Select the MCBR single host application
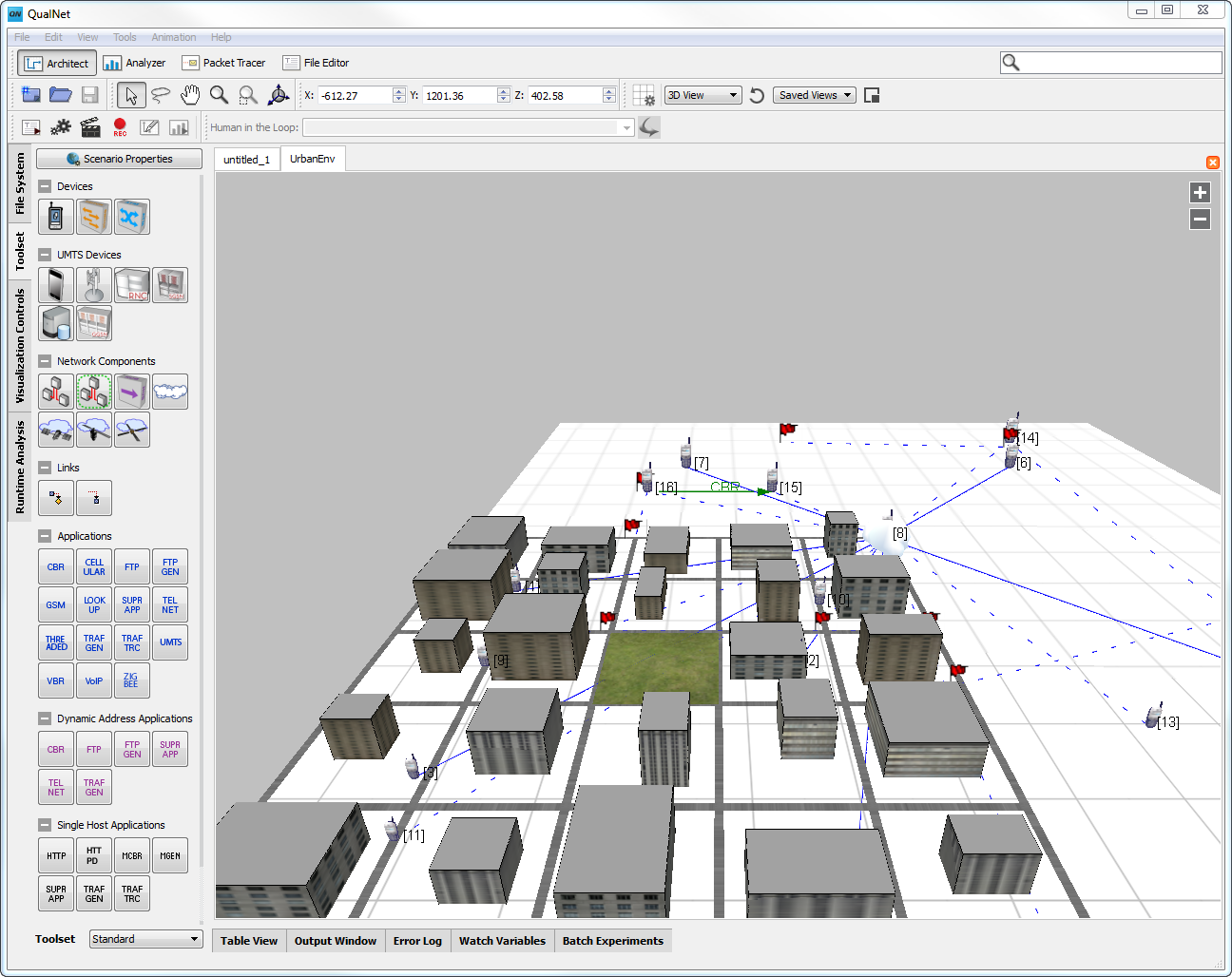 pos(132,855)
